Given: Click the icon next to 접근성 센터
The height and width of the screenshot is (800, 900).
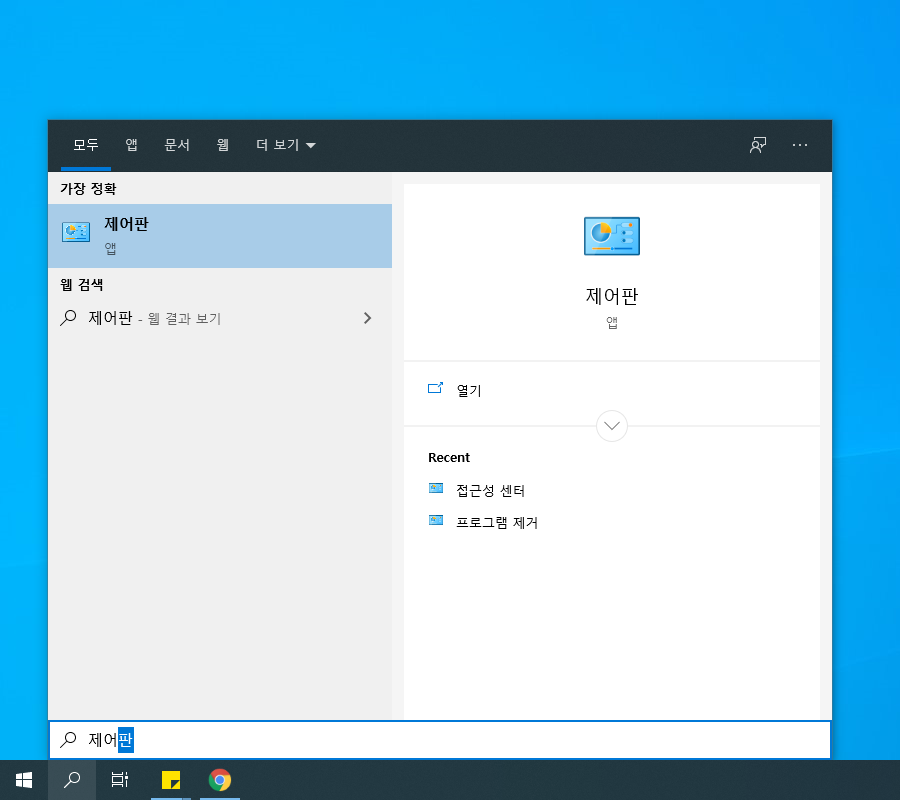Looking at the screenshot, I should coord(436,488).
